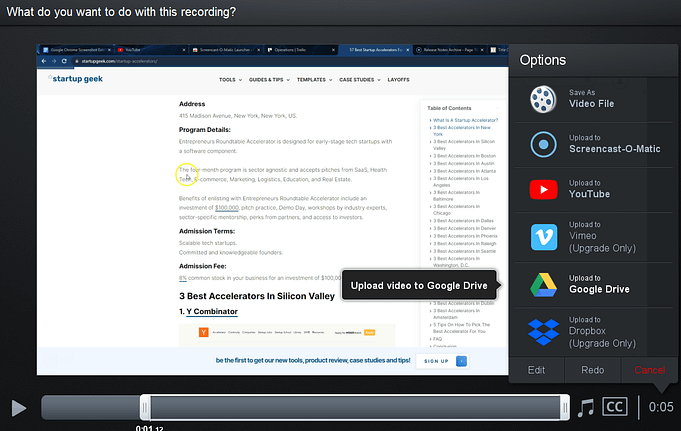The image size is (681, 431).
Task: Click Redo to re-record
Action: tap(592, 370)
